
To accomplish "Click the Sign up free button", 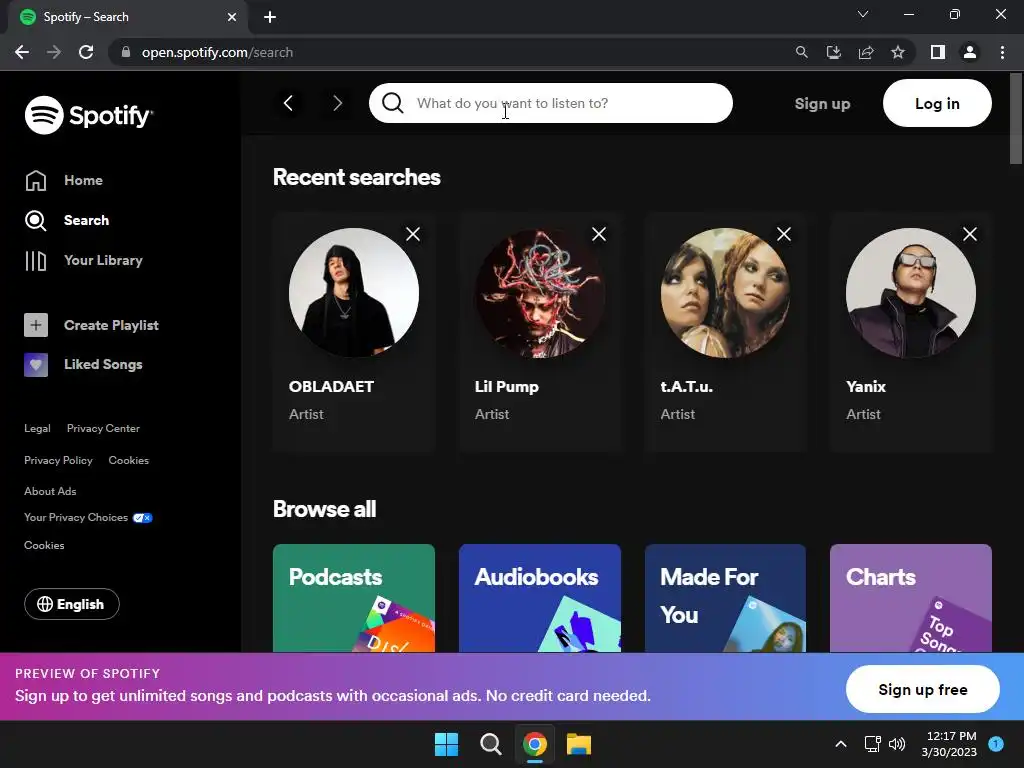I will pos(923,690).
